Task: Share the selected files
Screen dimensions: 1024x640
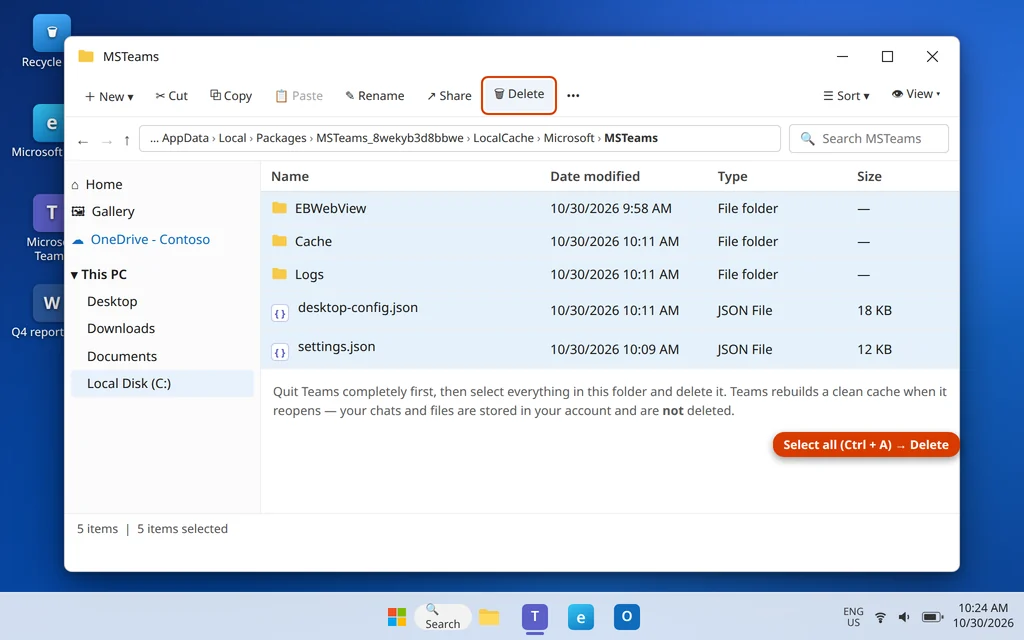Action: (x=449, y=95)
